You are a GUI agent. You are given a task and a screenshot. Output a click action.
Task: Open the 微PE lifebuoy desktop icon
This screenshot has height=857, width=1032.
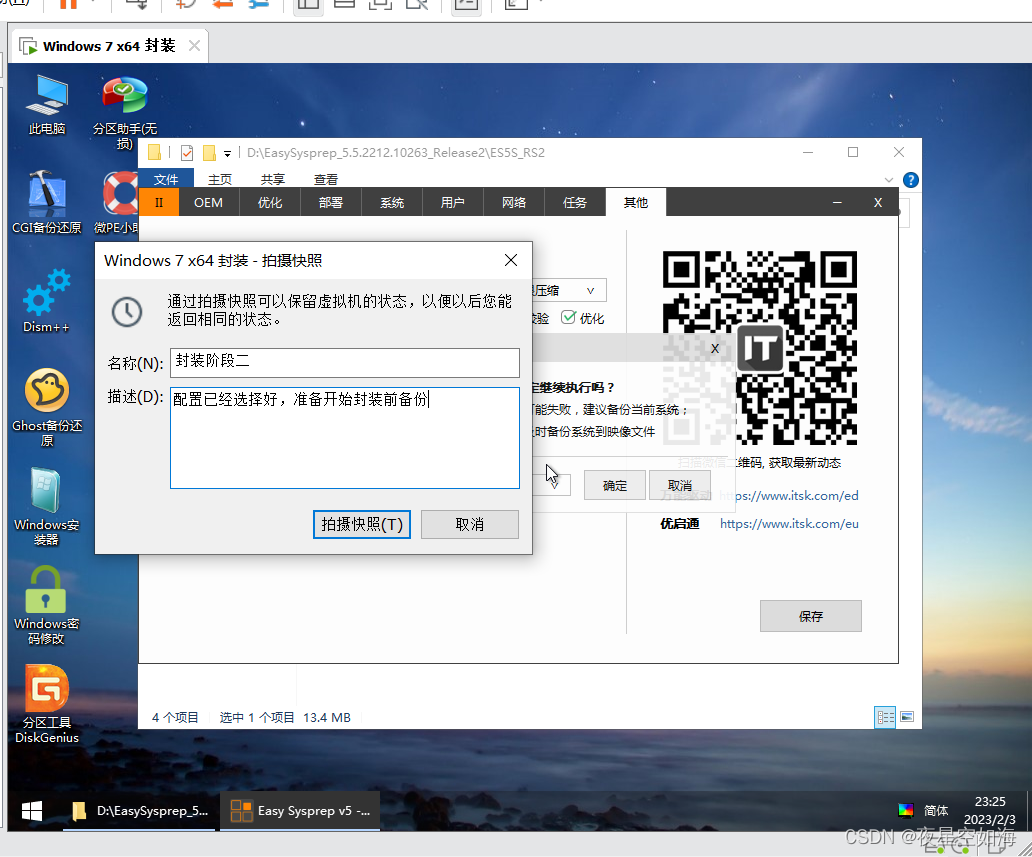tap(120, 202)
